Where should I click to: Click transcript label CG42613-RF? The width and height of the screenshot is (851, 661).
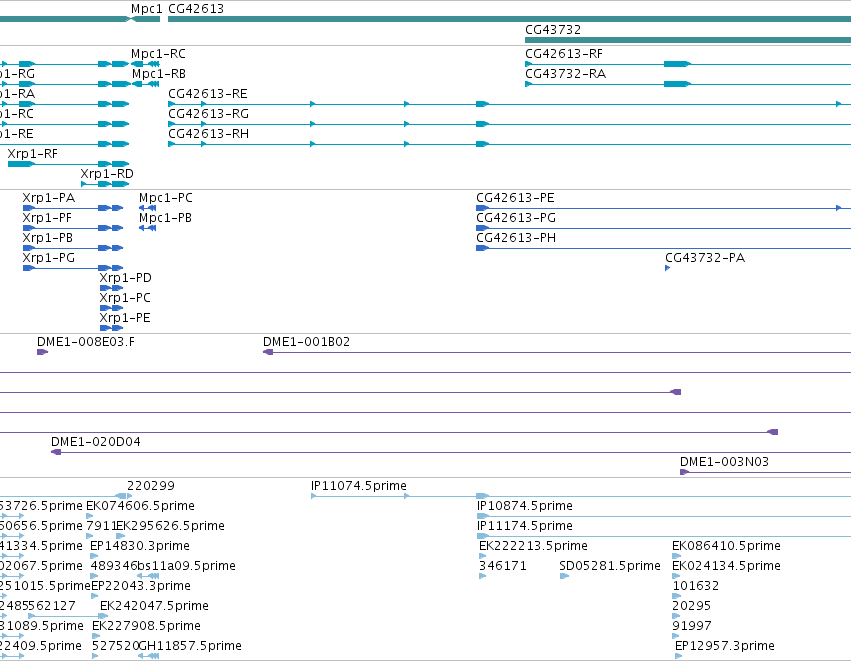[x=563, y=54]
